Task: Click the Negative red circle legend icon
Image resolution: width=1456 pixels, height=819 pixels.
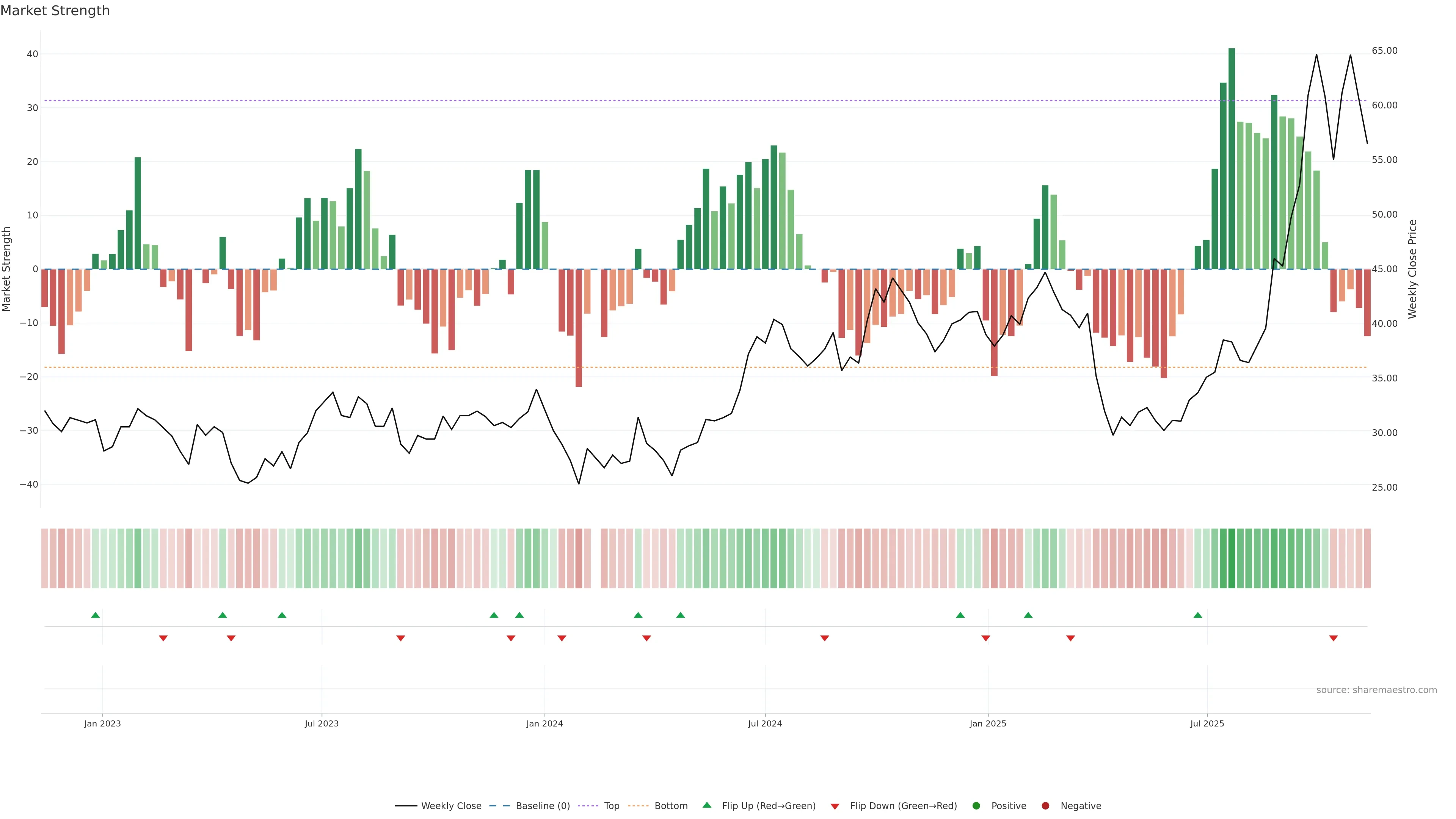Action: [x=1045, y=806]
